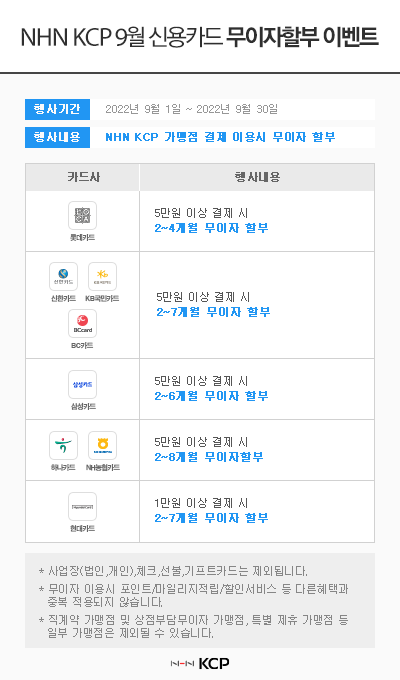Select the red BC Card logo

click(82, 324)
